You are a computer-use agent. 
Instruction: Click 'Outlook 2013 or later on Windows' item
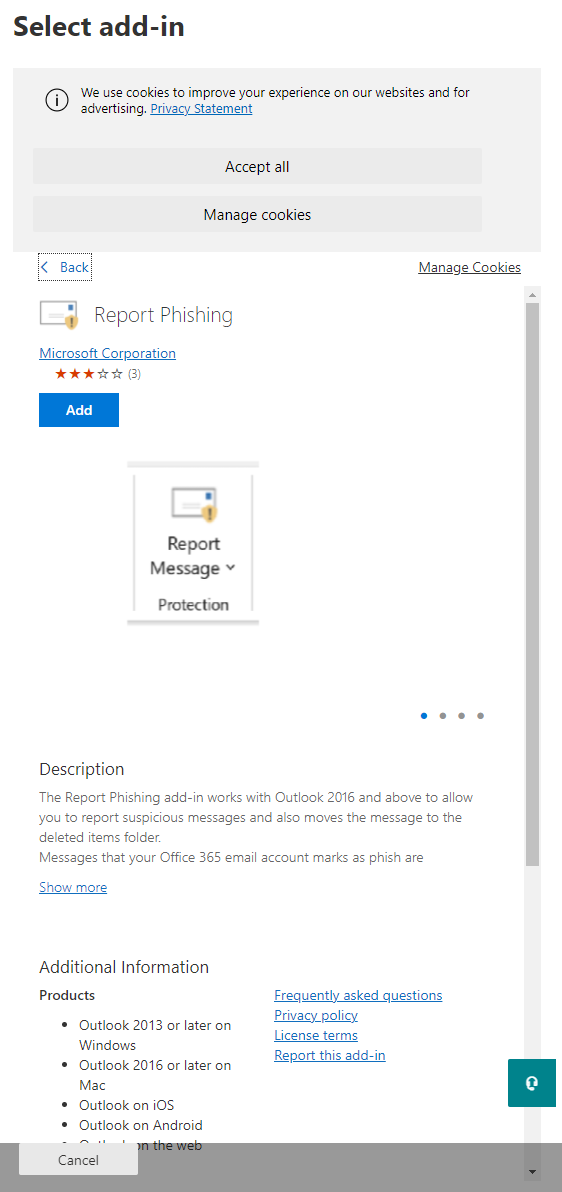[155, 1035]
